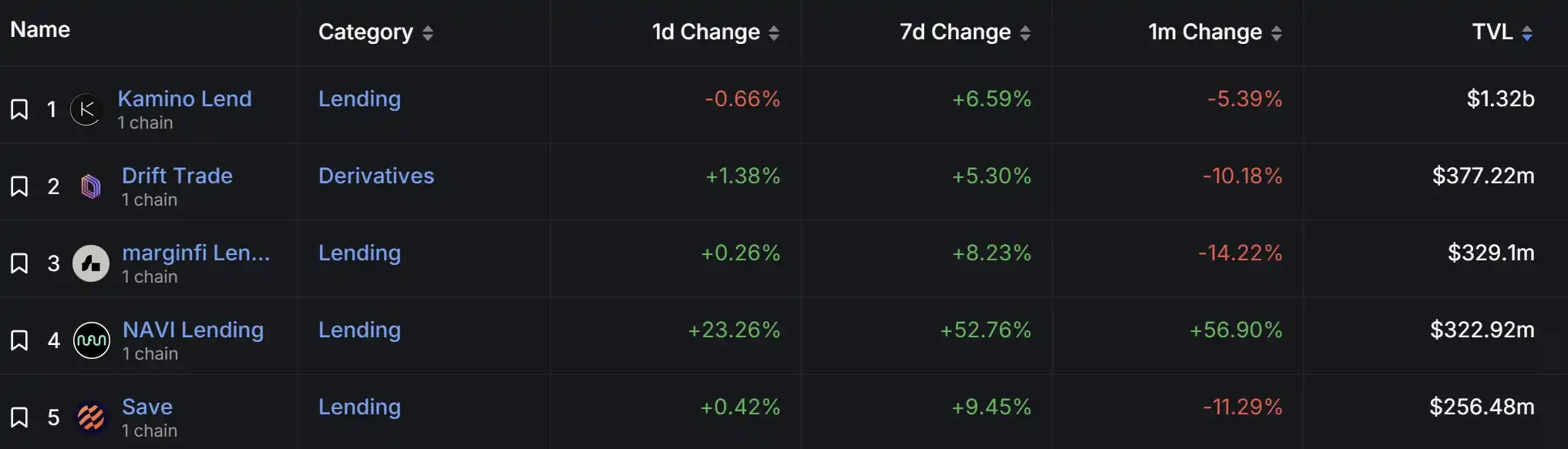Screen dimensions: 1568x449
Task: Open the Kamino Lend protocol page
Action: click(x=184, y=99)
